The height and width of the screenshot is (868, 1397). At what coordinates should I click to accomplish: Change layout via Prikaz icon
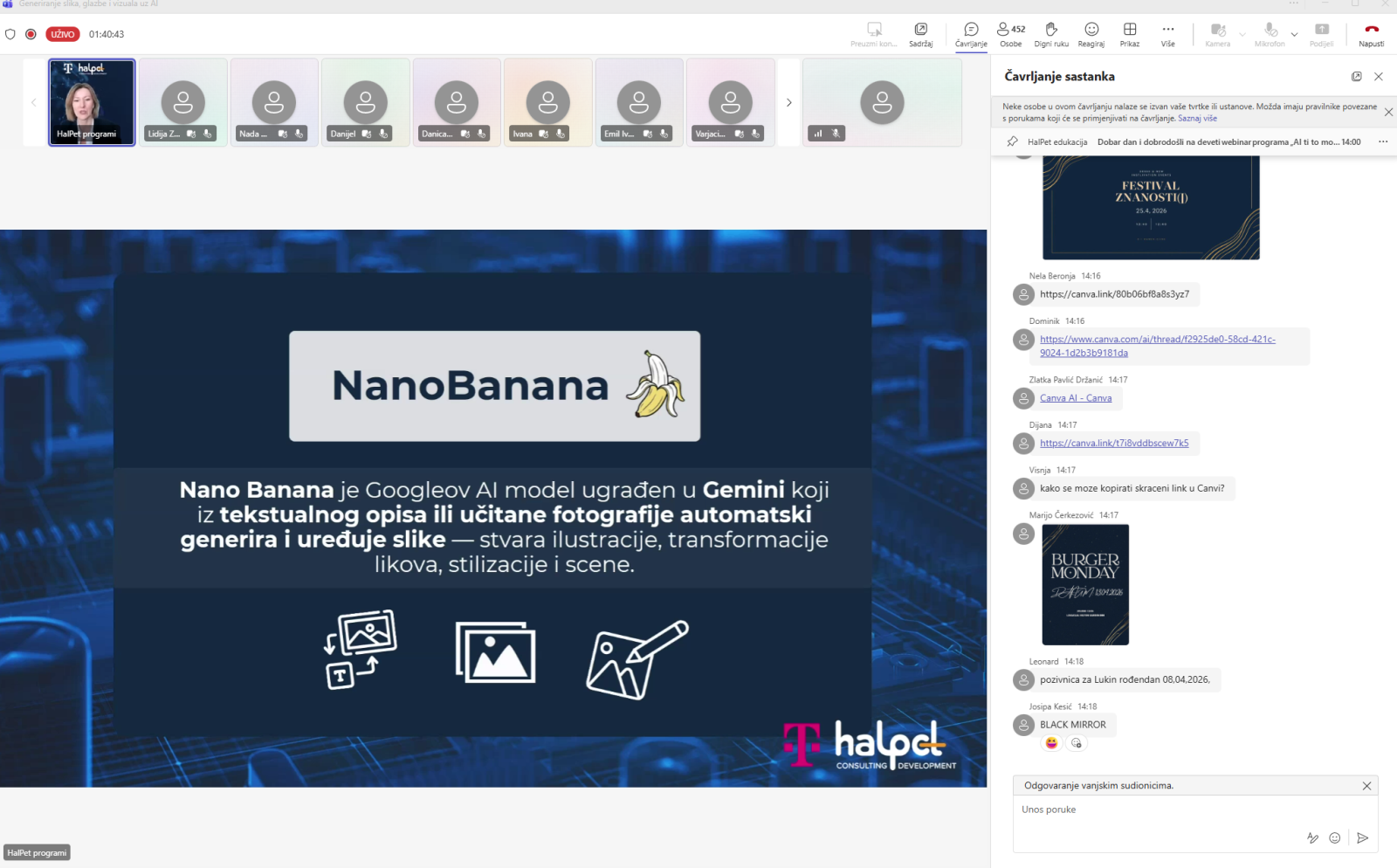1129,34
